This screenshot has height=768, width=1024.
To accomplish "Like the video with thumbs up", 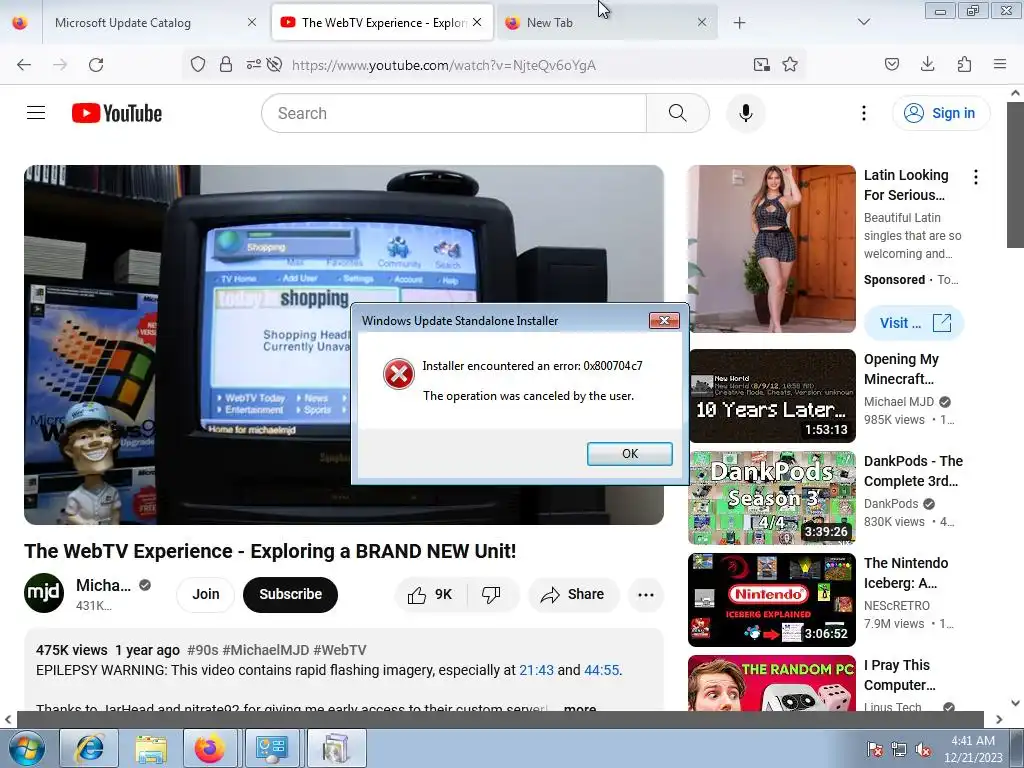I will [430, 594].
